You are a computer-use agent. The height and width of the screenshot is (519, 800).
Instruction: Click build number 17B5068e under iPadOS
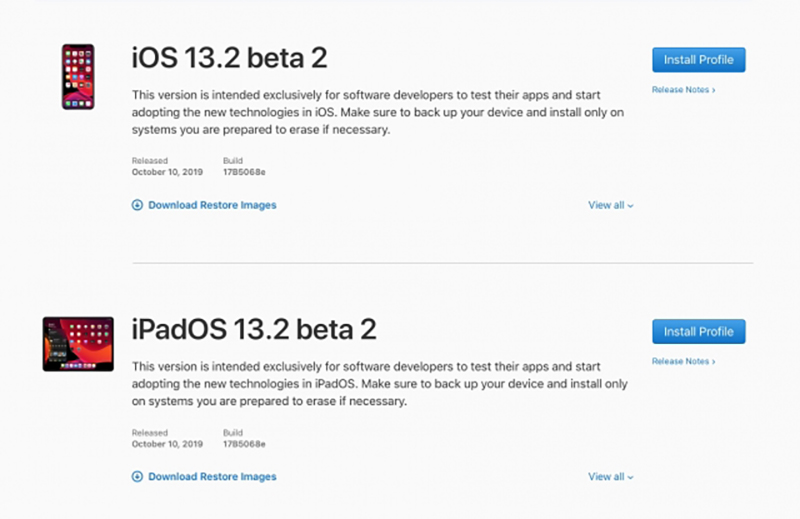244,443
